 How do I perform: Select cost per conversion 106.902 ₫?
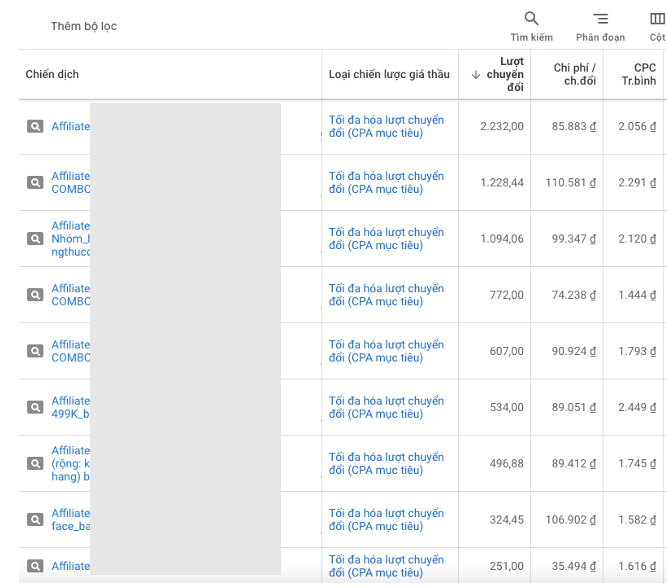pos(571,519)
